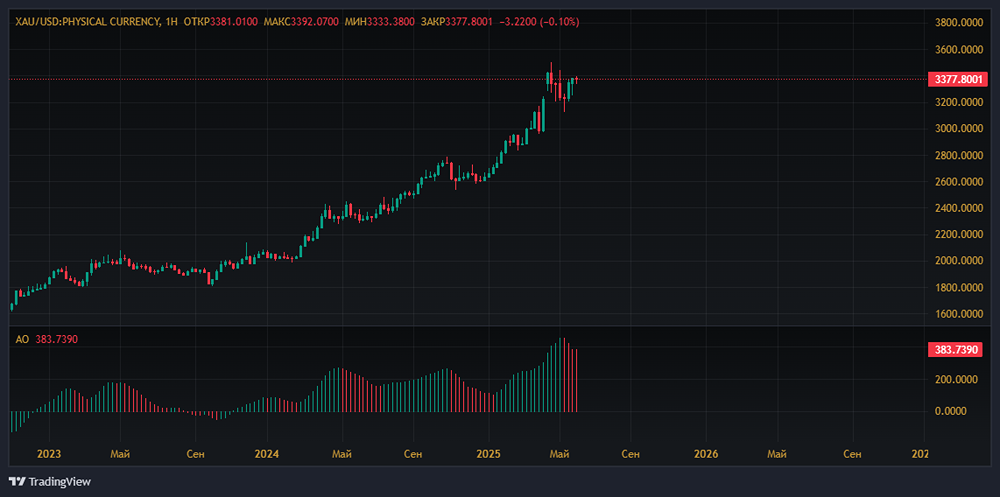Click the 383.7390 value beside AO
Image resolution: width=1000 pixels, height=497 pixels.
click(x=55, y=339)
